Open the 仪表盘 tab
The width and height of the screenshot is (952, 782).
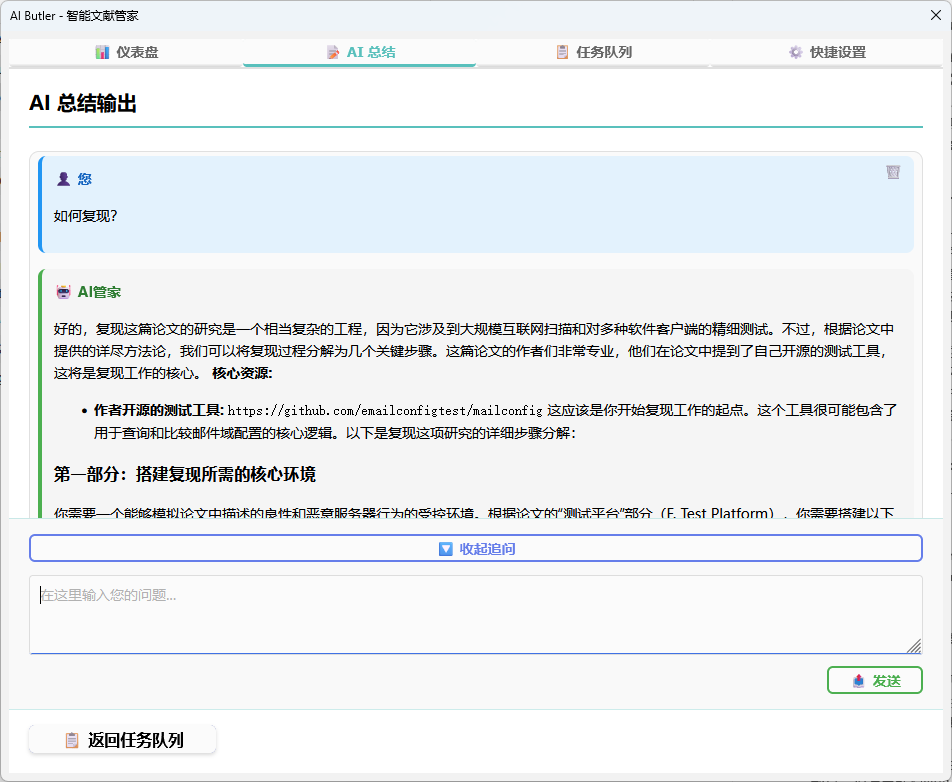click(127, 50)
